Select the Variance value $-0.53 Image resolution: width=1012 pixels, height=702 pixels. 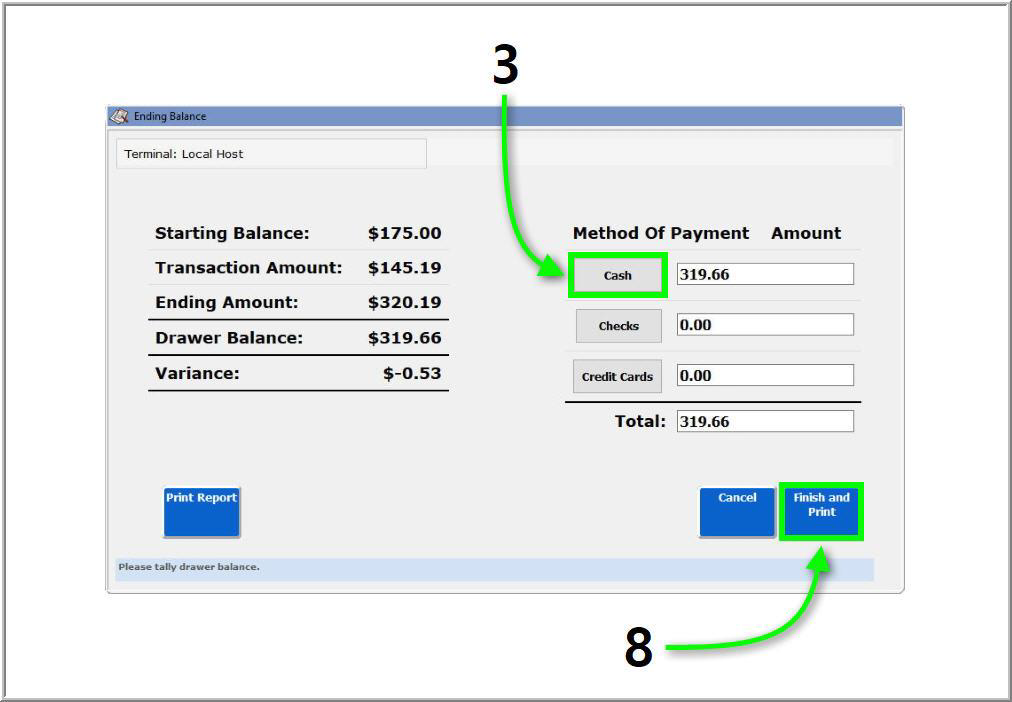tap(412, 374)
